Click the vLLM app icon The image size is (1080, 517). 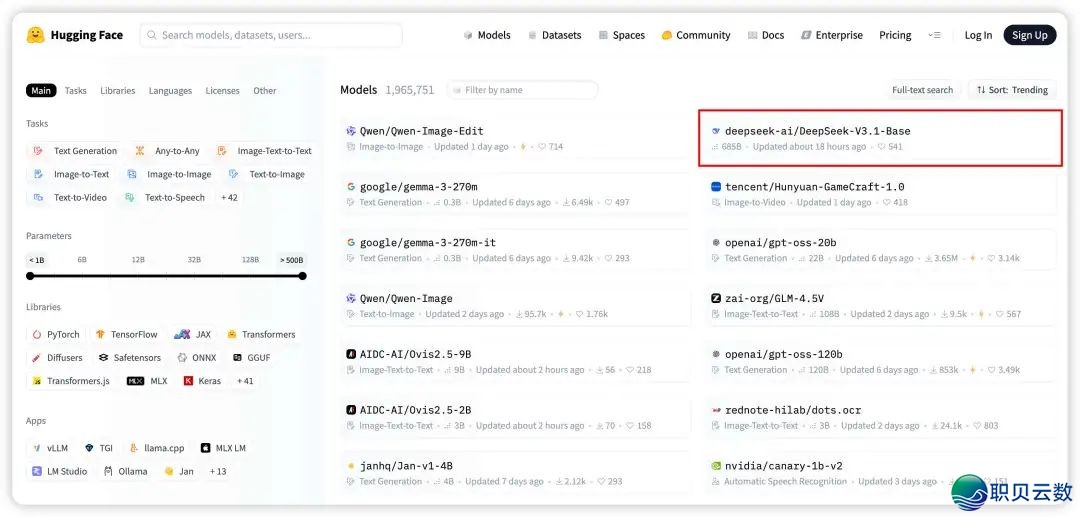37,448
